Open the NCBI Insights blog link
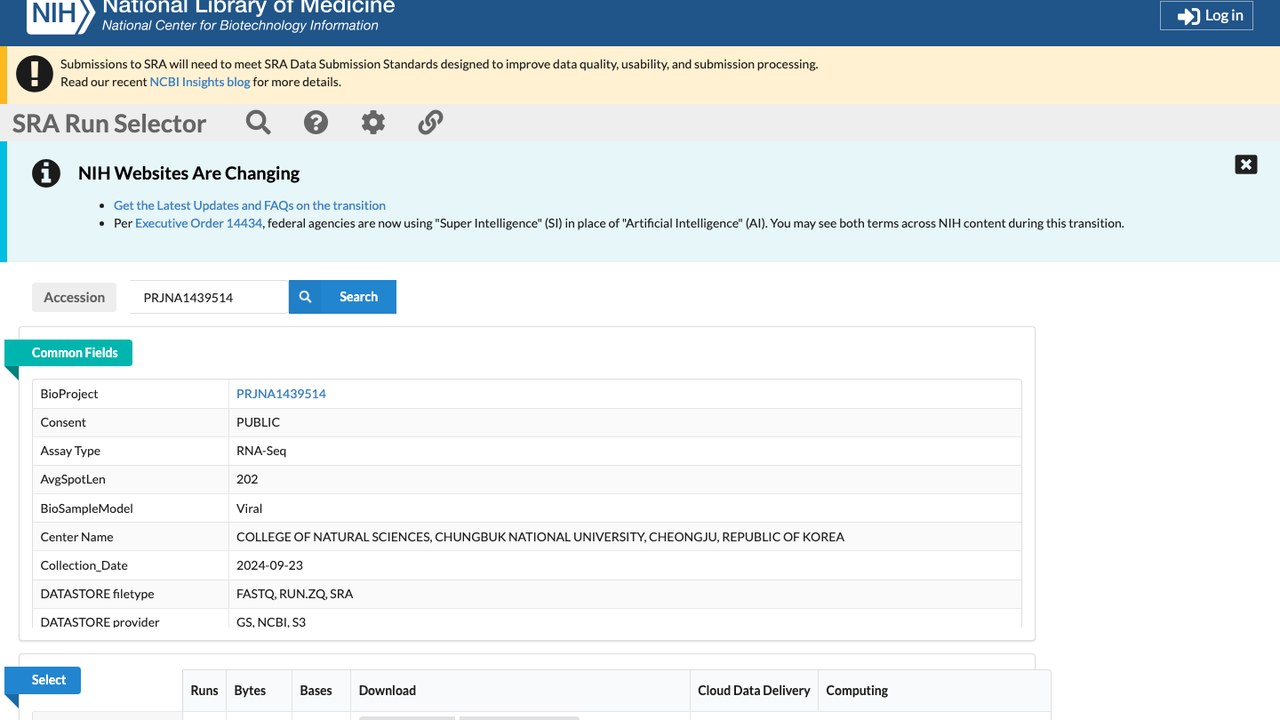The width and height of the screenshot is (1280, 720). tap(200, 82)
